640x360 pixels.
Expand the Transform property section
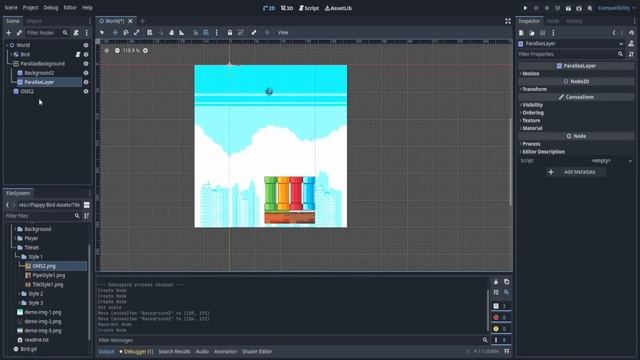pyautogui.click(x=534, y=89)
